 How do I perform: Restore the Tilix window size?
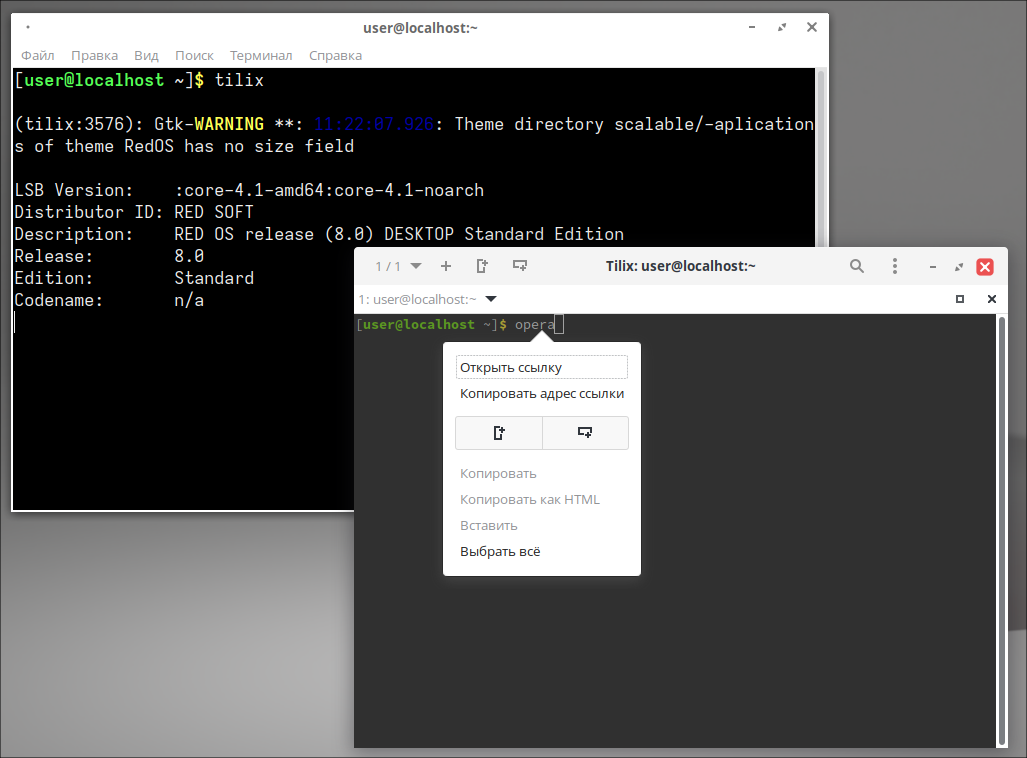(959, 267)
